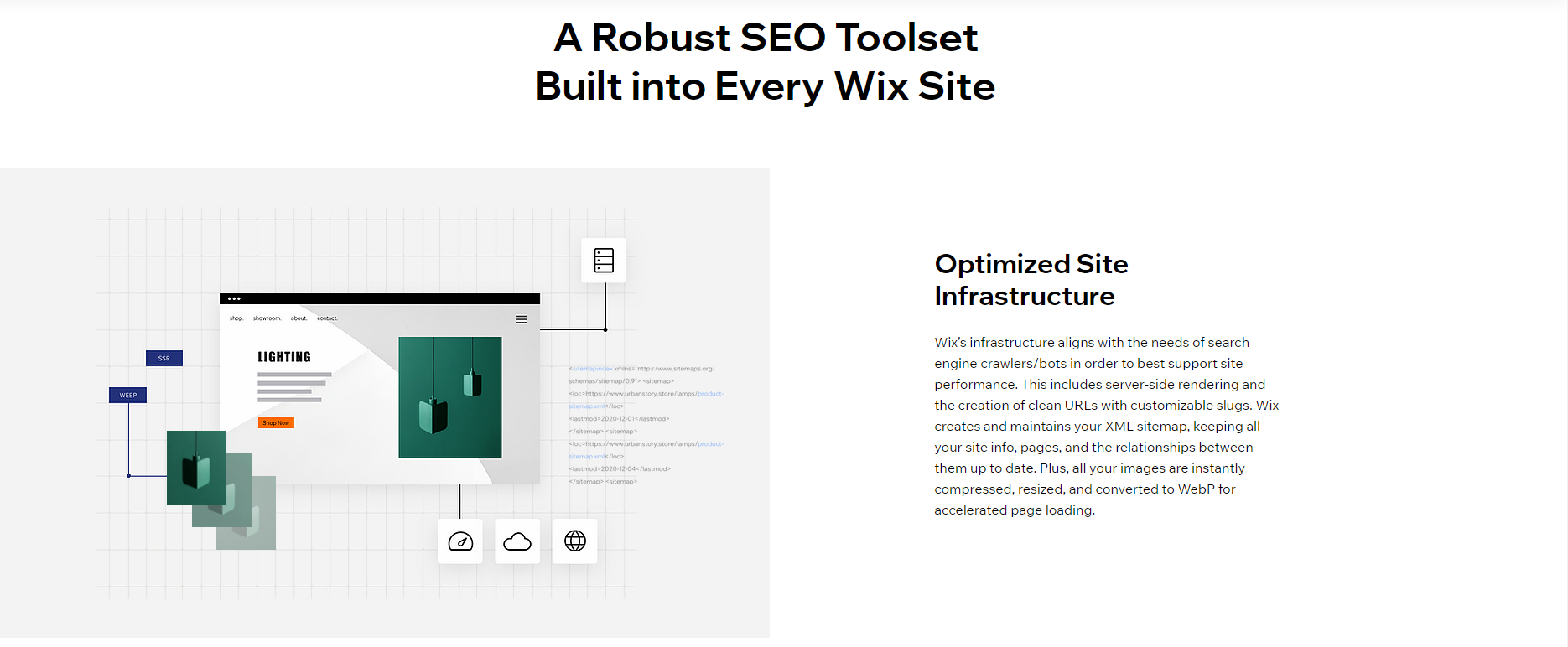The image size is (1568, 647).
Task: Click the globe icon tile
Action: click(575, 541)
